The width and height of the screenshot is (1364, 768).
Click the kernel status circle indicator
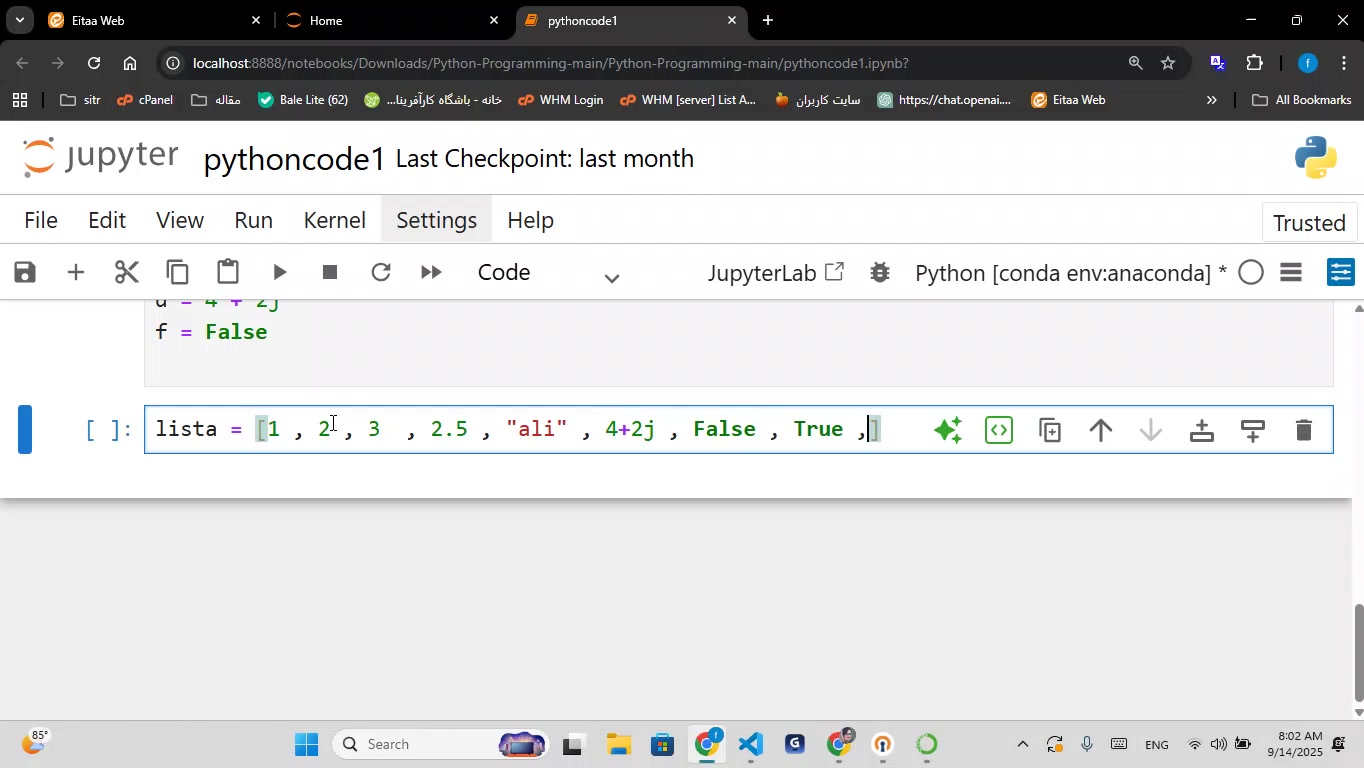1251,272
